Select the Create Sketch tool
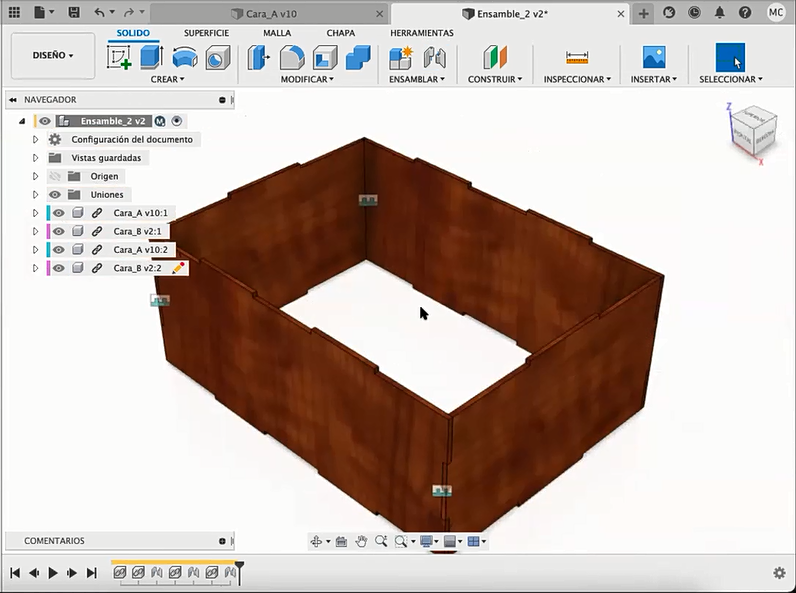Viewport: 796px width, 593px height. pyautogui.click(x=119, y=57)
